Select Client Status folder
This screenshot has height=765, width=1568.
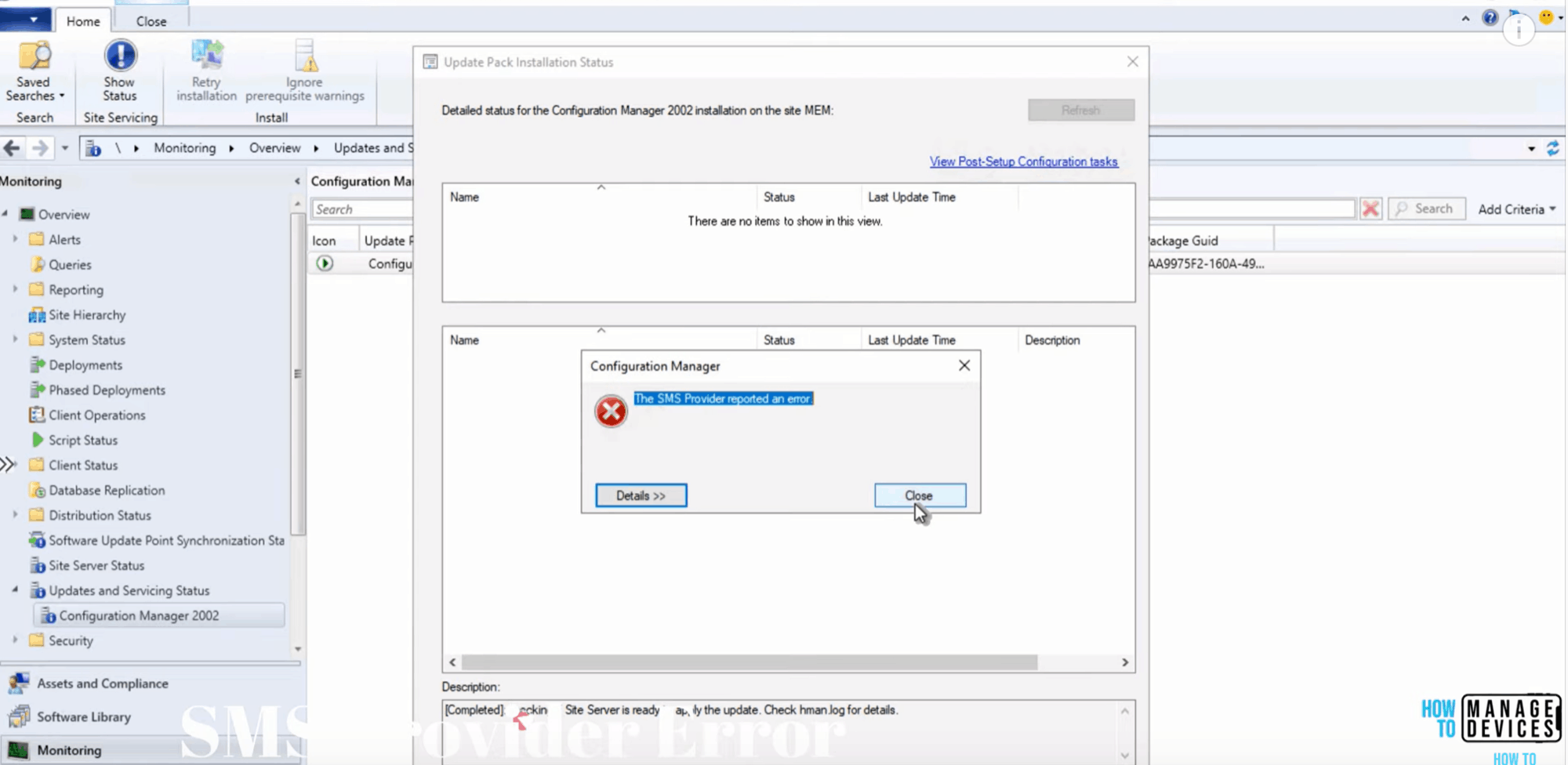82,465
